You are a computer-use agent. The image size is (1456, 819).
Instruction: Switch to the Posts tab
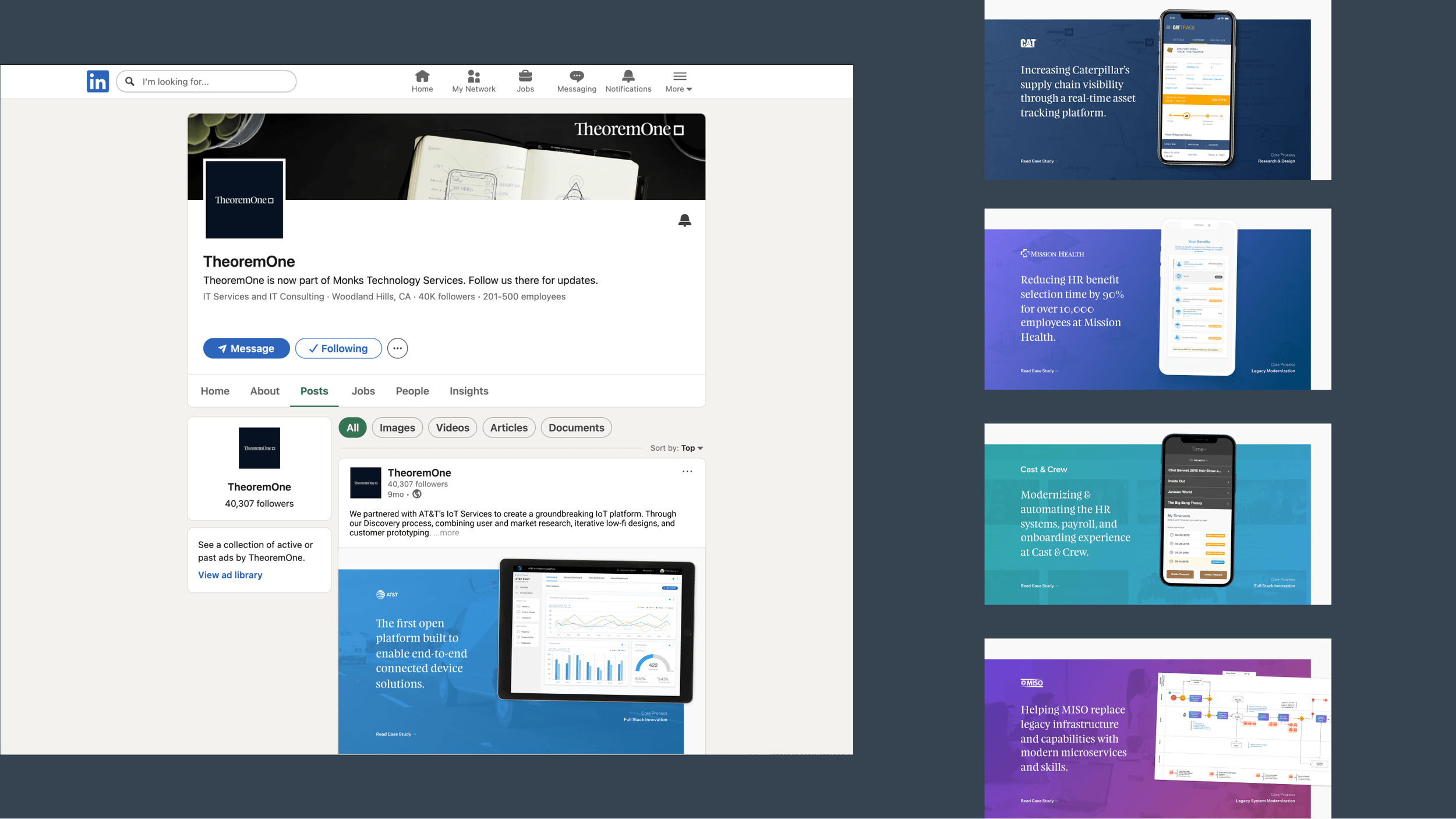click(314, 391)
